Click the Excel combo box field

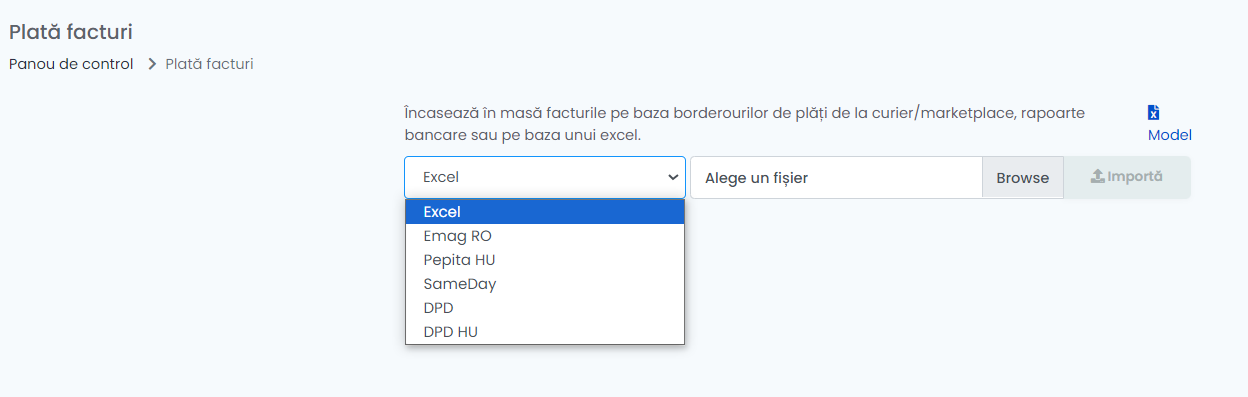[x=545, y=177]
